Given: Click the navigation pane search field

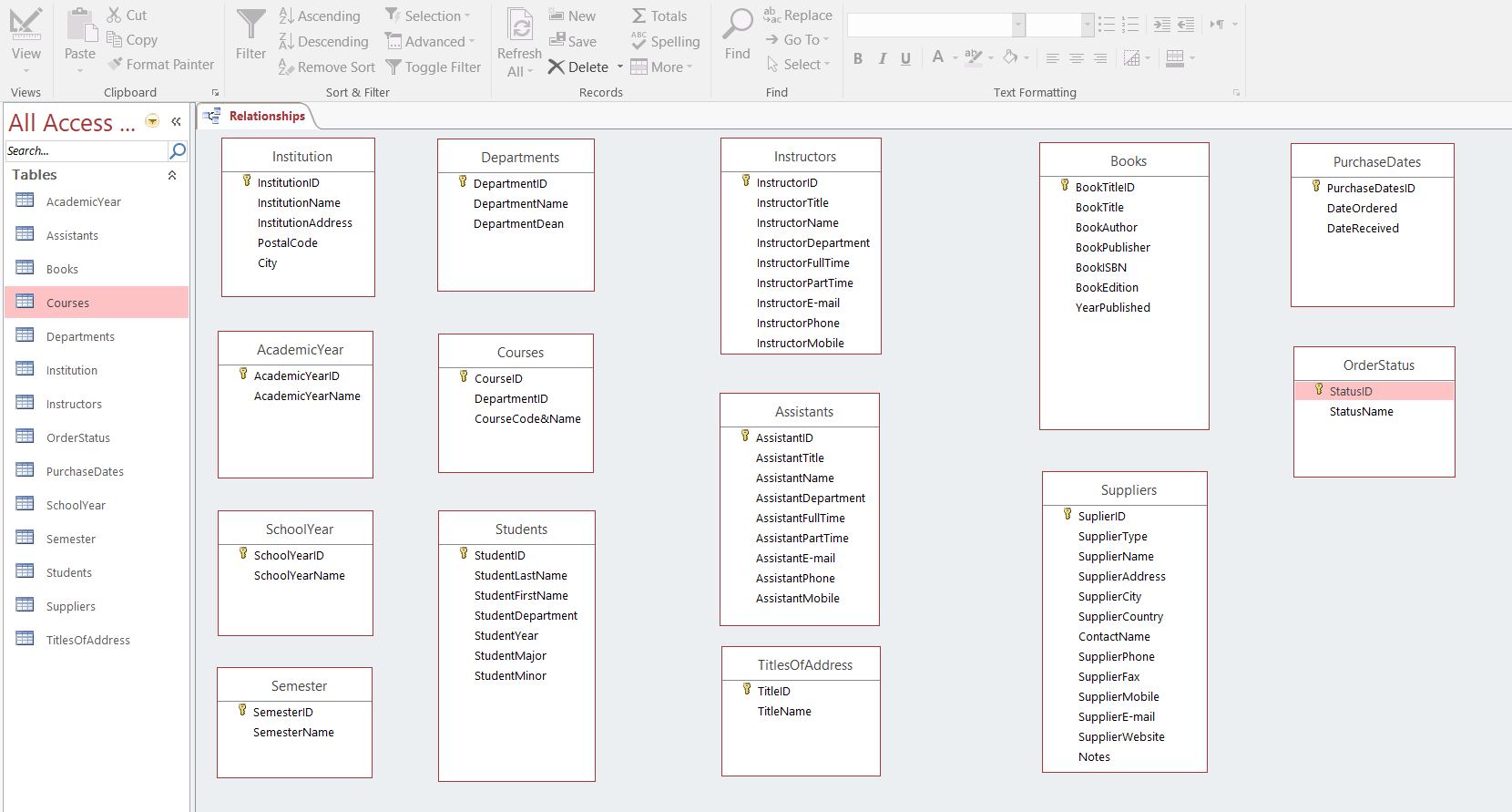Looking at the screenshot, I should [87, 150].
